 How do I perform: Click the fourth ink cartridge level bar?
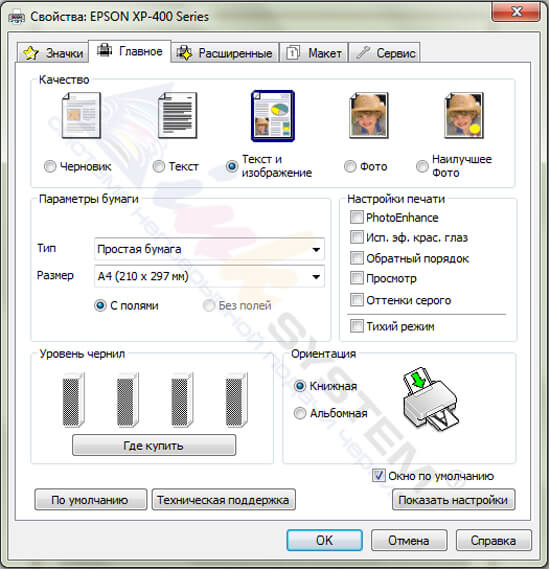pyautogui.click(x=236, y=399)
